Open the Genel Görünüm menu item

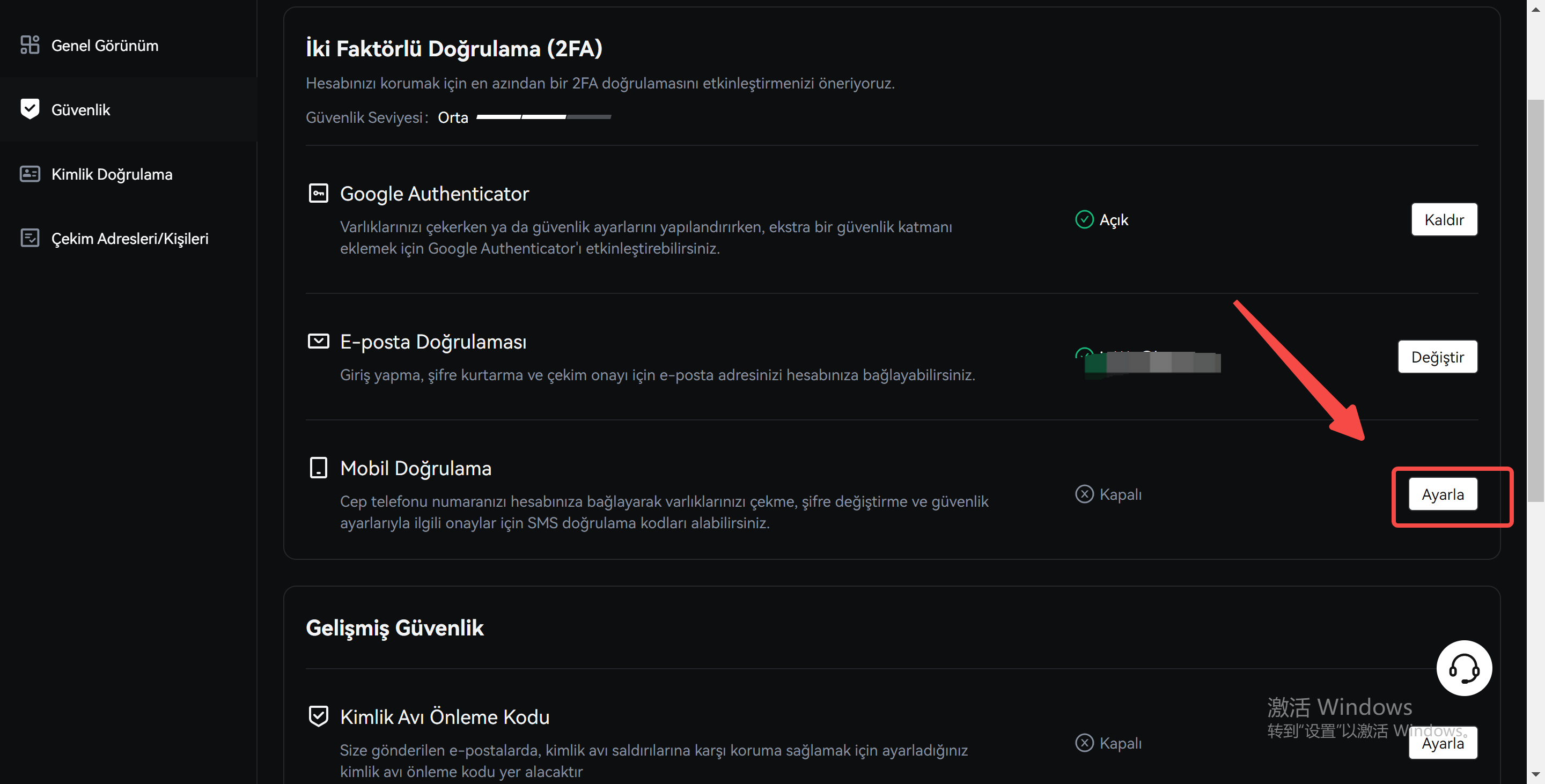[x=105, y=46]
